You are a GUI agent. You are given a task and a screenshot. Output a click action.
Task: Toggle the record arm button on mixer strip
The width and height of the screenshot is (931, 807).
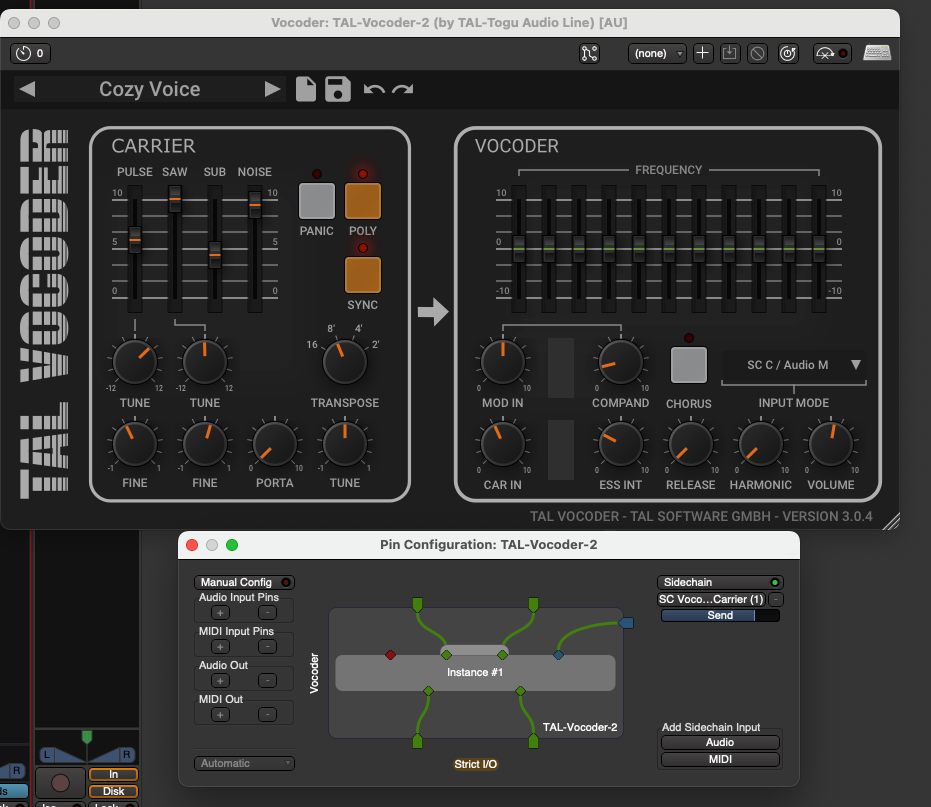click(60, 783)
